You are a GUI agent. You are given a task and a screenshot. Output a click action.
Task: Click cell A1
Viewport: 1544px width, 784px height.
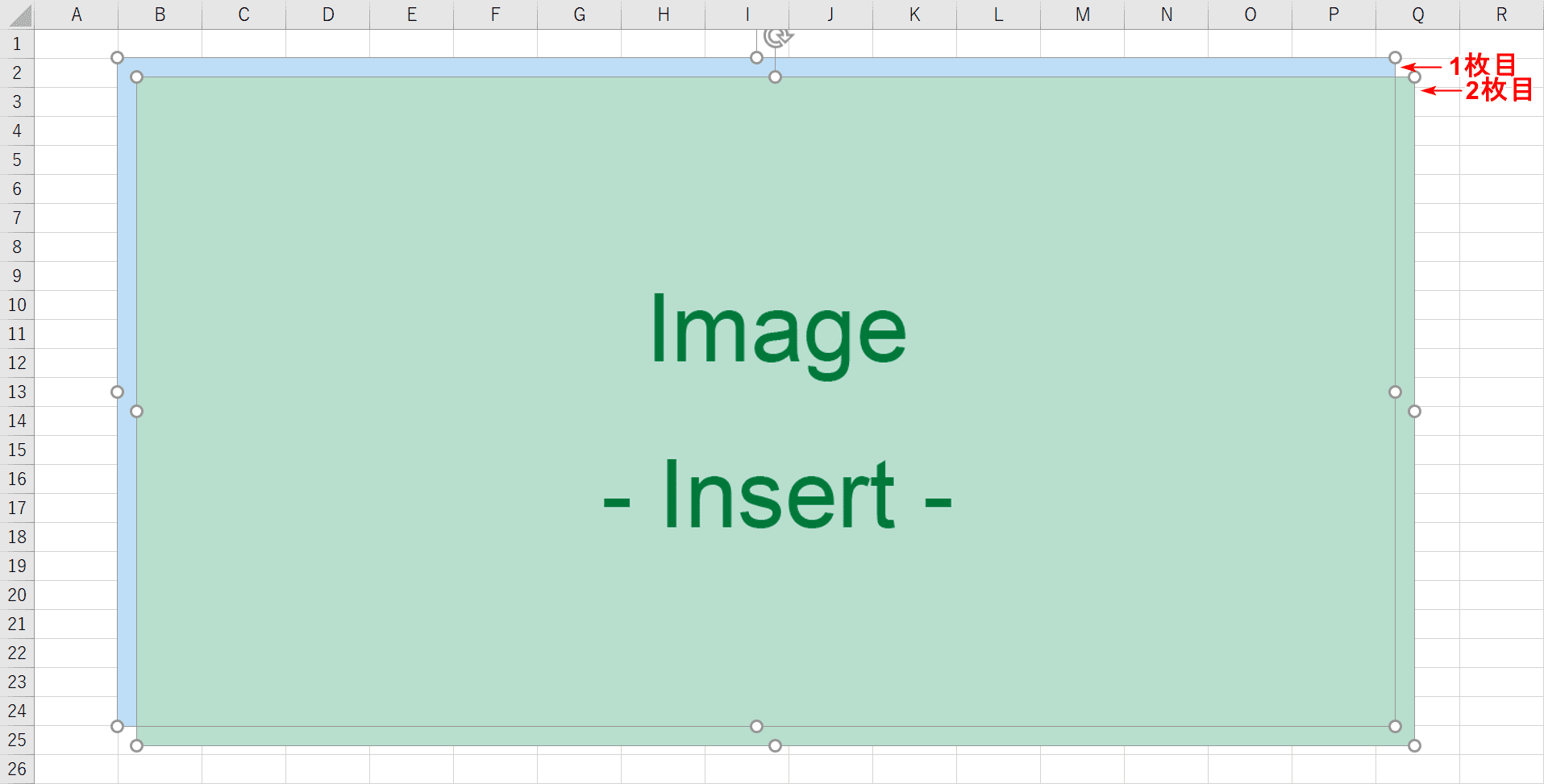click(77, 44)
